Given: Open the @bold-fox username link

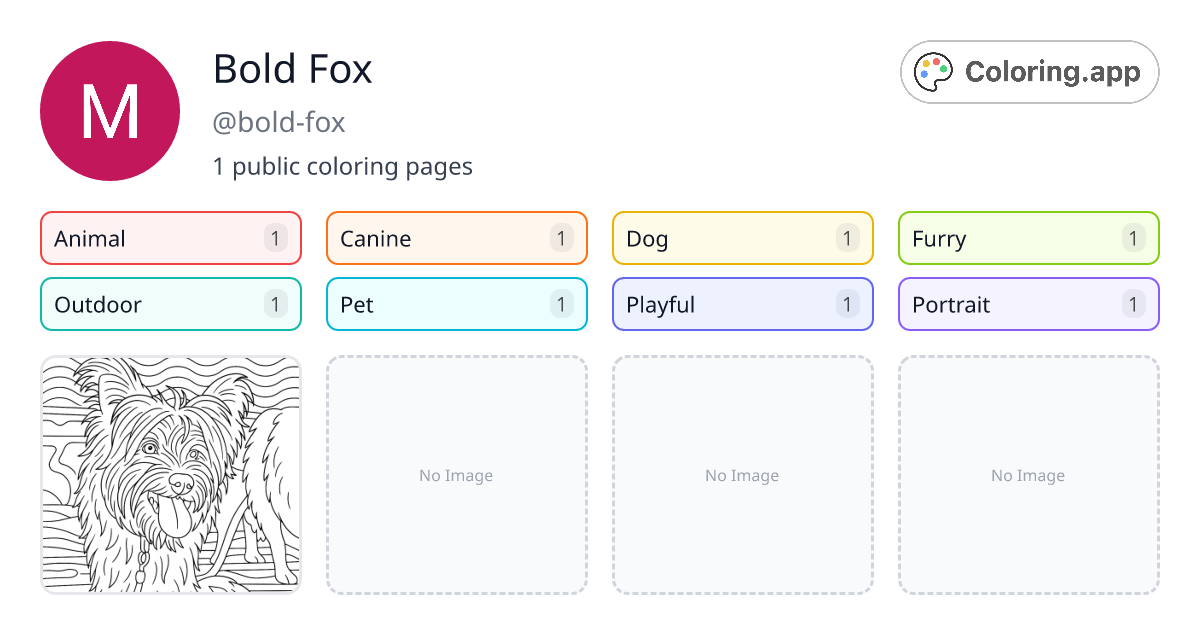Looking at the screenshot, I should coord(279,122).
